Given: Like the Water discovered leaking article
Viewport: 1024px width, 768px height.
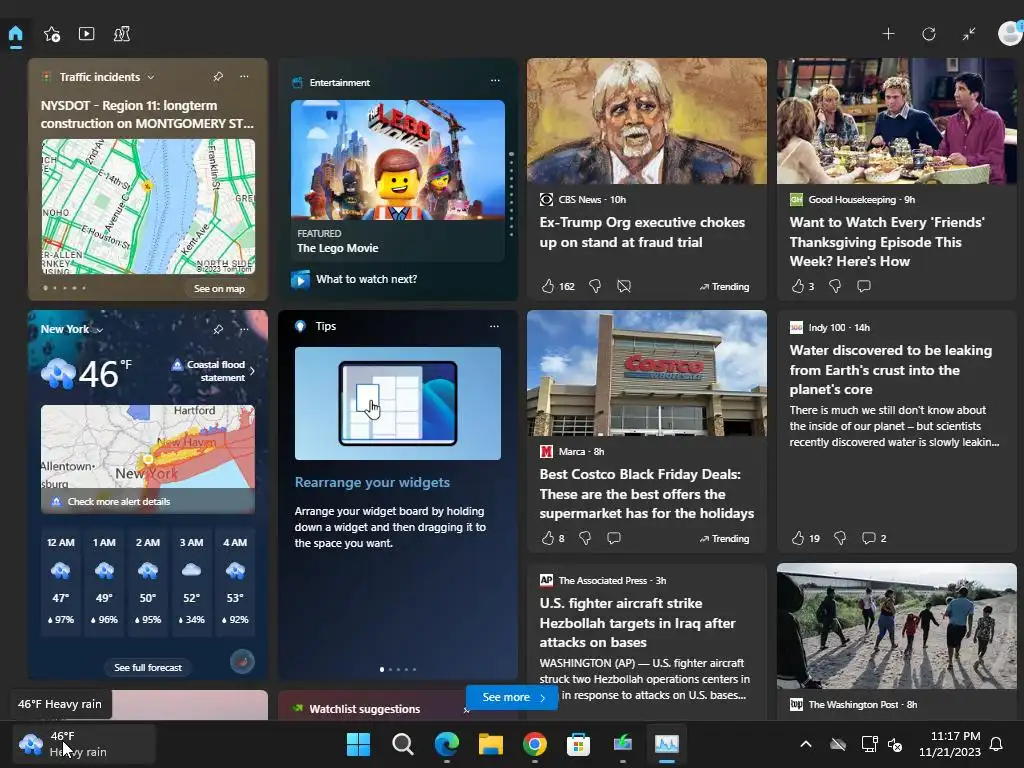Looking at the screenshot, I should [x=797, y=538].
